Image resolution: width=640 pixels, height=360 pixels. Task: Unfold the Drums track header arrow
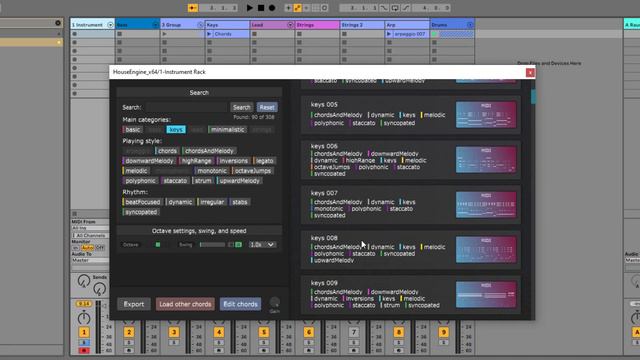[x=470, y=25]
